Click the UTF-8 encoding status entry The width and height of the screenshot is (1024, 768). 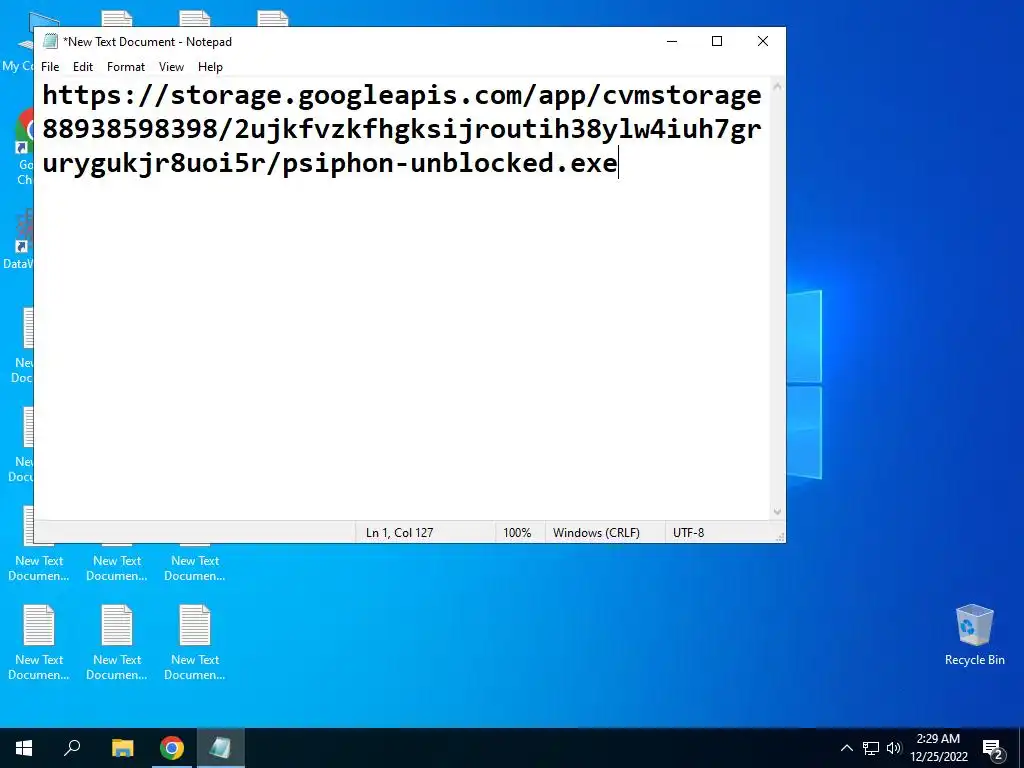(x=688, y=533)
